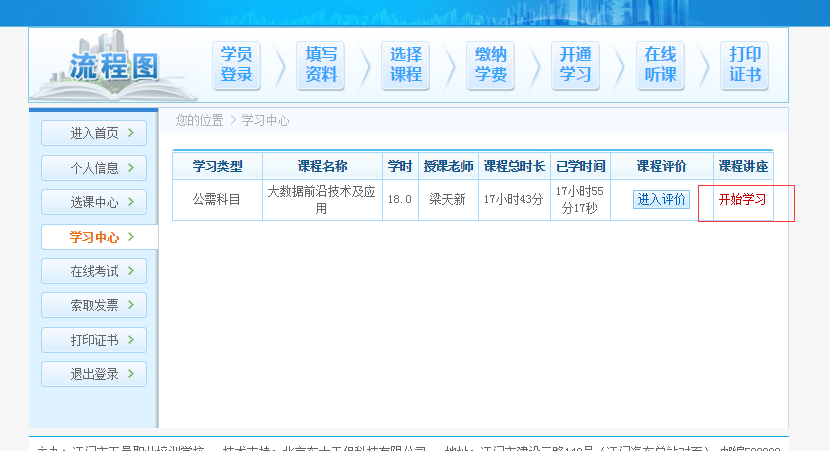Open 打印证书 in the sidebar menu

pyautogui.click(x=94, y=340)
